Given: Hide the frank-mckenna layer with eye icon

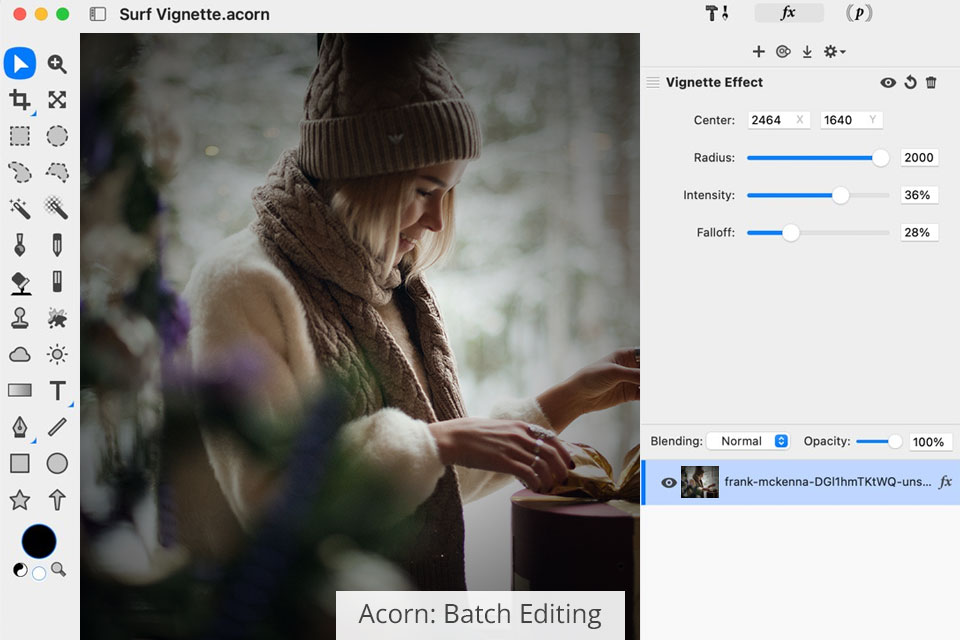Looking at the screenshot, I should click(669, 483).
